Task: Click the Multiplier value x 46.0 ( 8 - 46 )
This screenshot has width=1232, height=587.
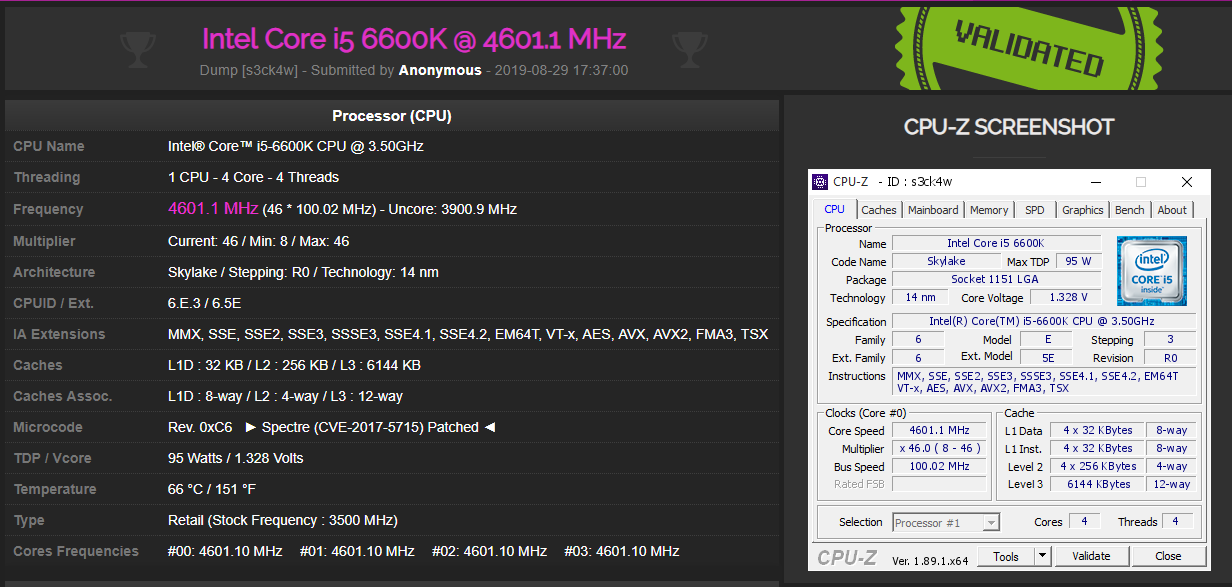Action: tap(938, 449)
